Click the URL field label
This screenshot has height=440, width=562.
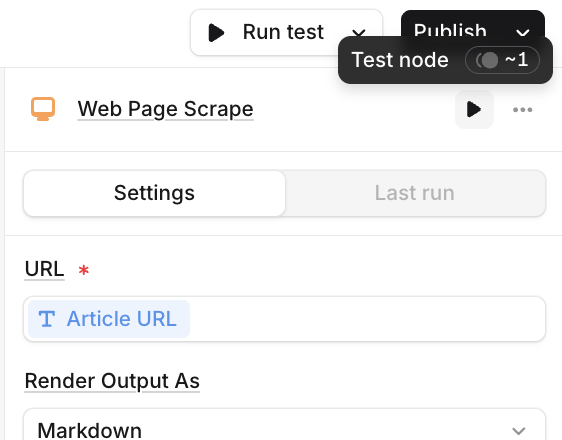(x=44, y=269)
